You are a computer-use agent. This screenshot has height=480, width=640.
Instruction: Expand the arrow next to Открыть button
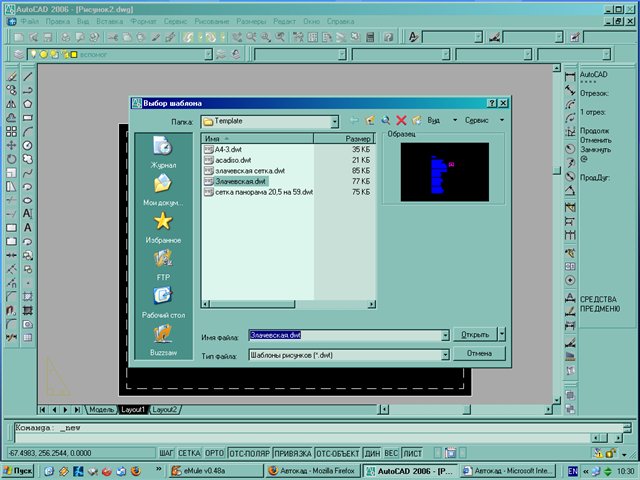click(502, 335)
